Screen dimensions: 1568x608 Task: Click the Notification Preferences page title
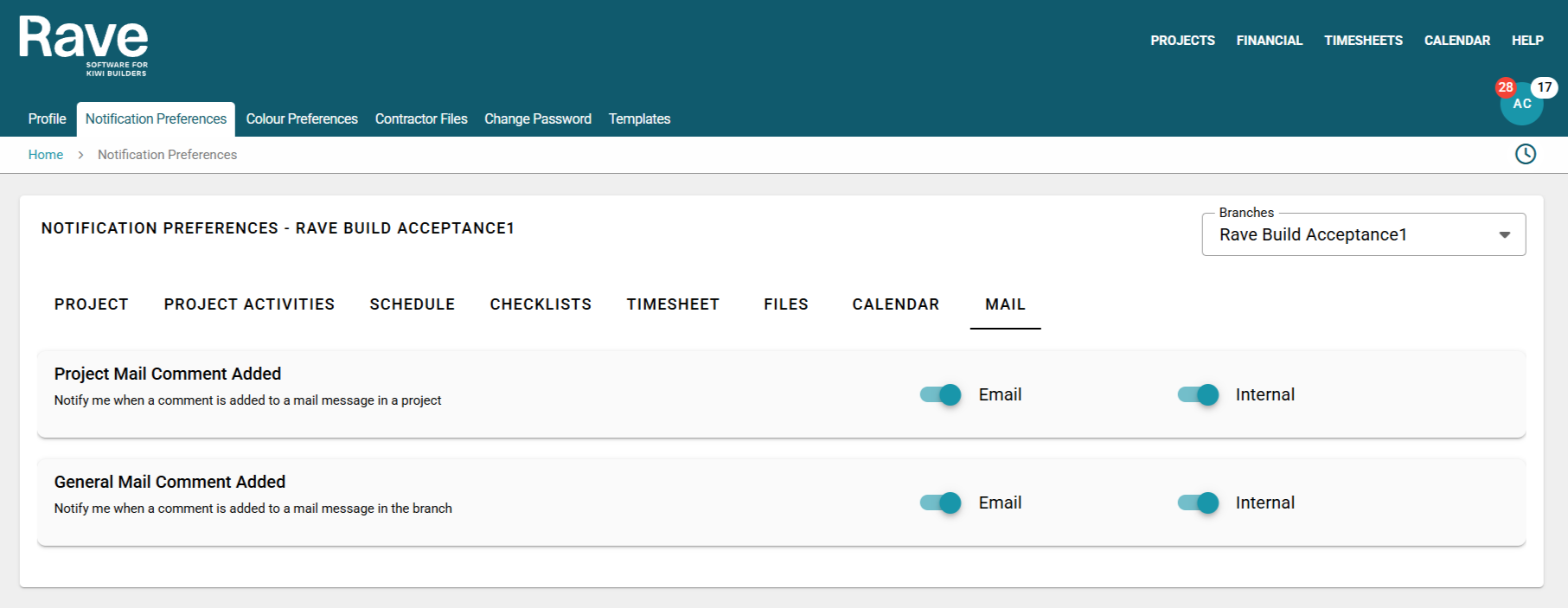pos(278,228)
